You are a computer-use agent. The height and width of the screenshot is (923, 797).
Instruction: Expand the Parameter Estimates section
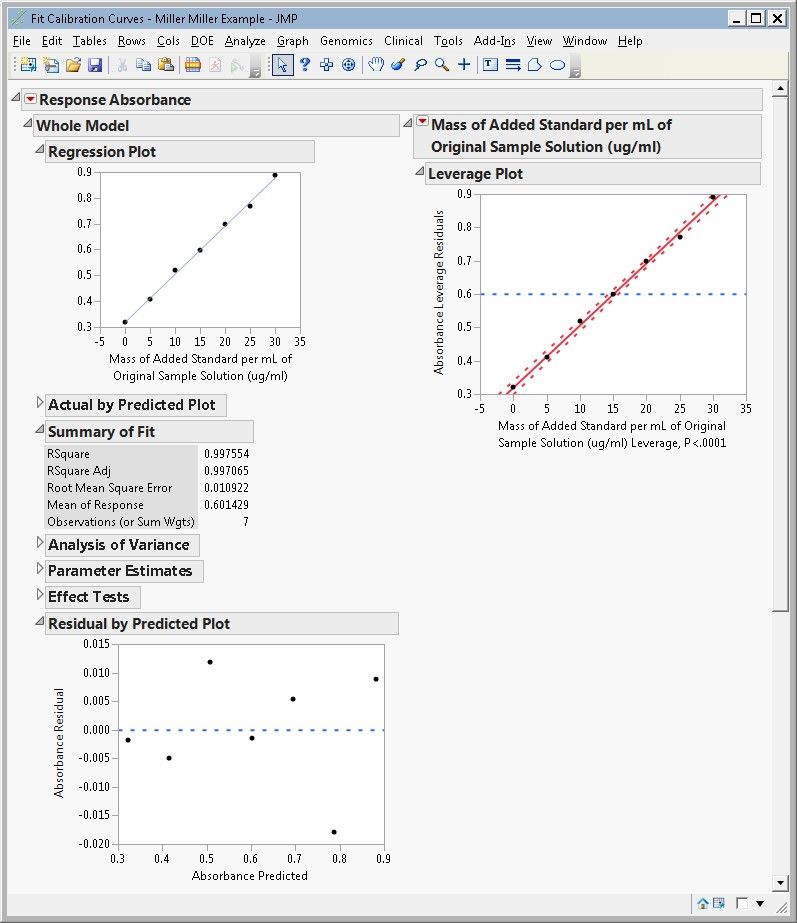(x=39, y=568)
